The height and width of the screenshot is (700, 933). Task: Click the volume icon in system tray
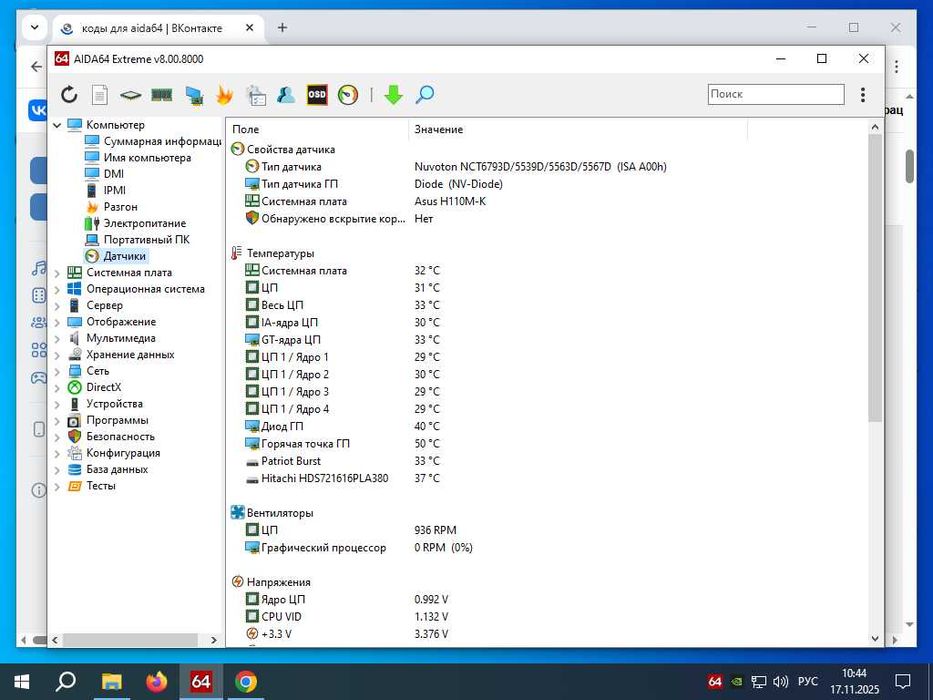click(780, 682)
